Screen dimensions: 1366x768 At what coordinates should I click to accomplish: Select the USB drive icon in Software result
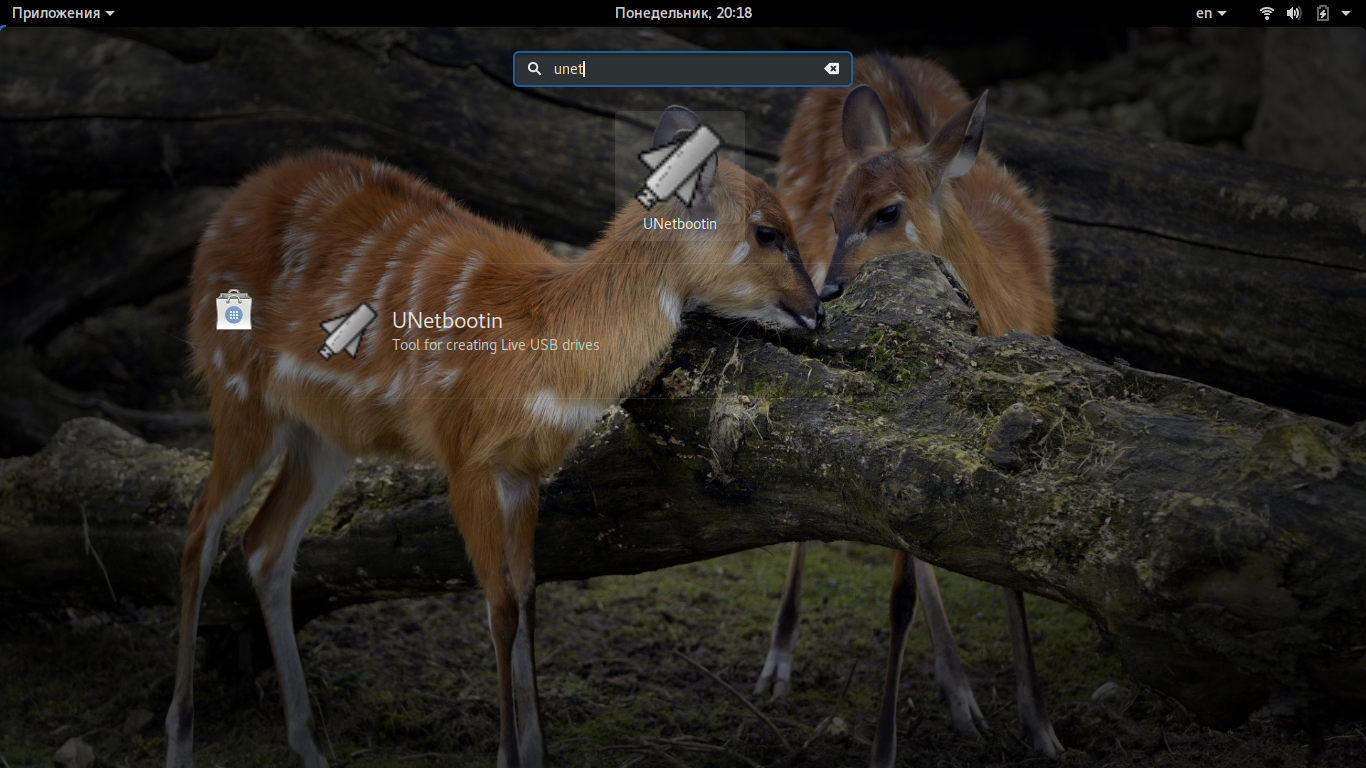click(x=348, y=330)
